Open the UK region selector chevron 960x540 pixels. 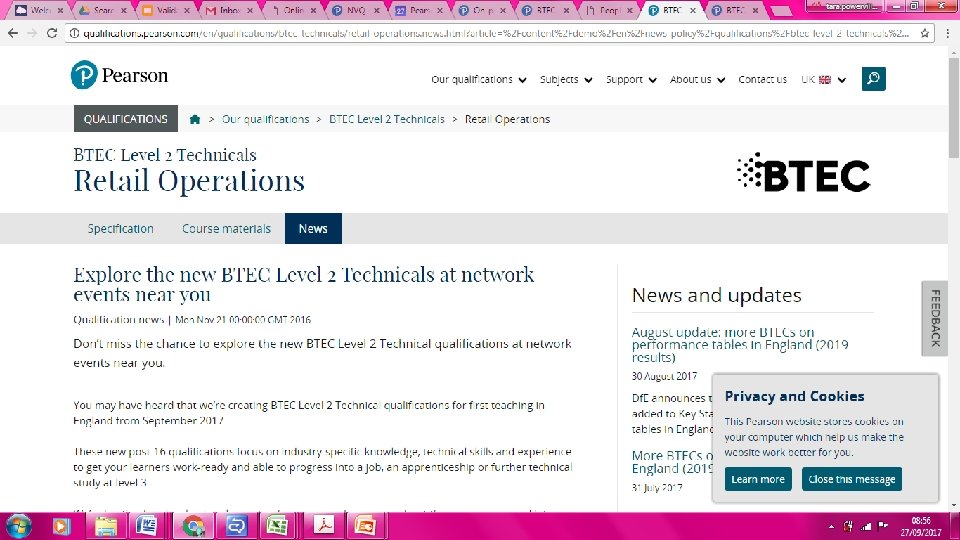pyautogui.click(x=842, y=80)
